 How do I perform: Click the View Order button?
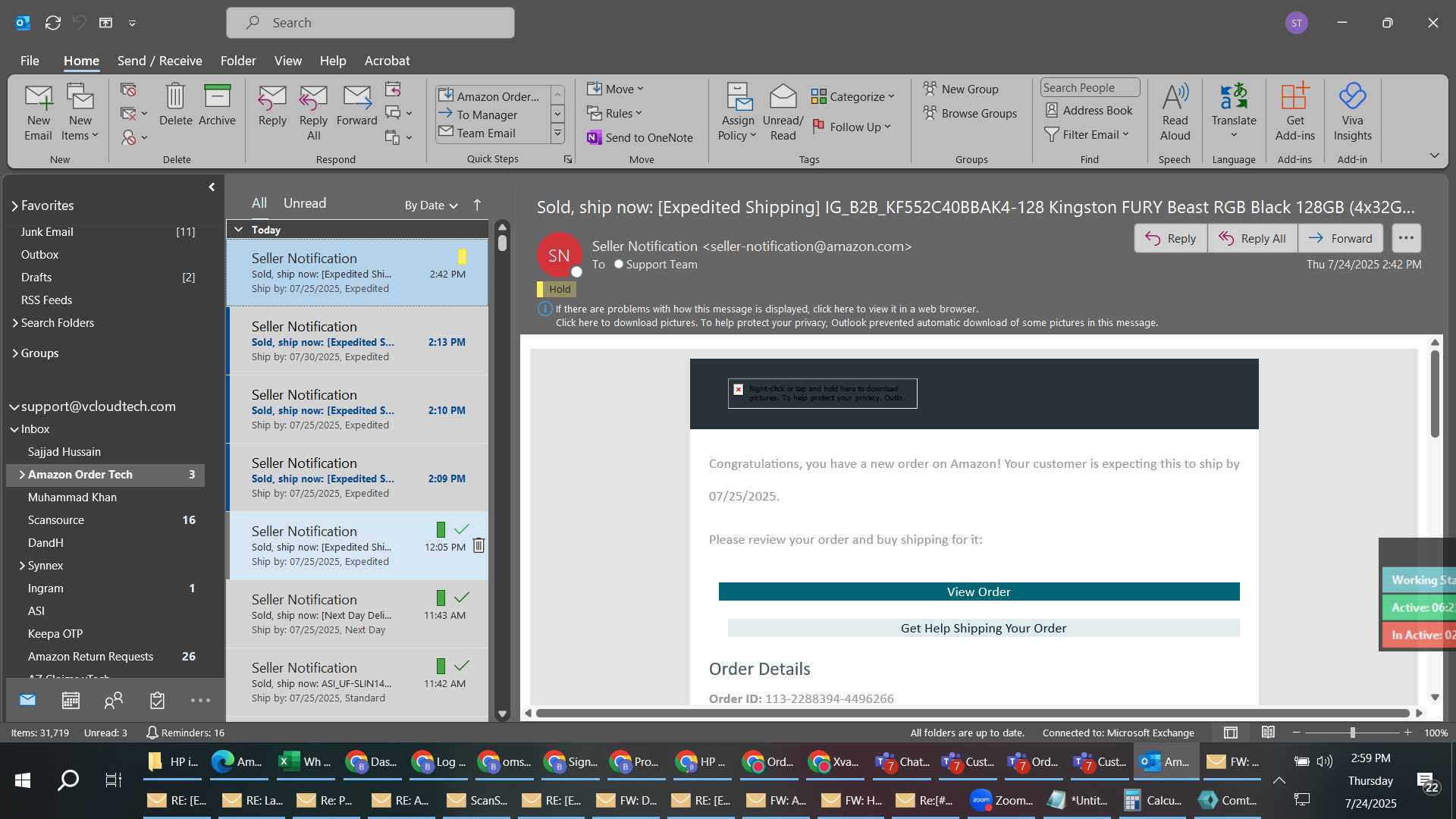[978, 591]
